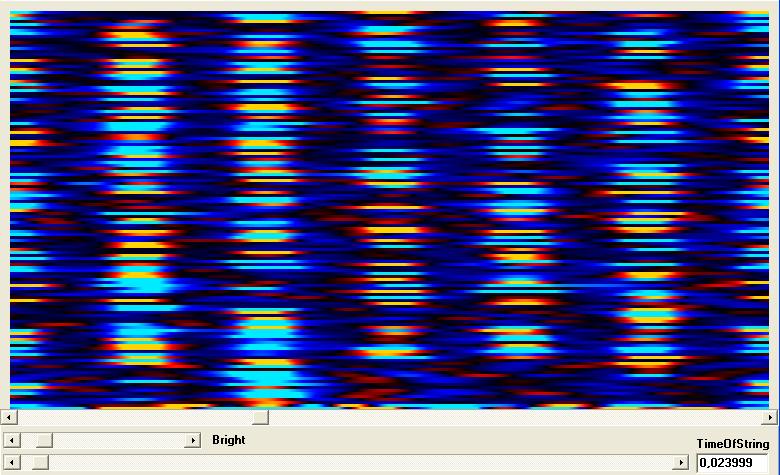This screenshot has height=475, width=780.
Task: Click the horizontal scrollbar thumb under the spectrogram
Action: [x=260, y=417]
